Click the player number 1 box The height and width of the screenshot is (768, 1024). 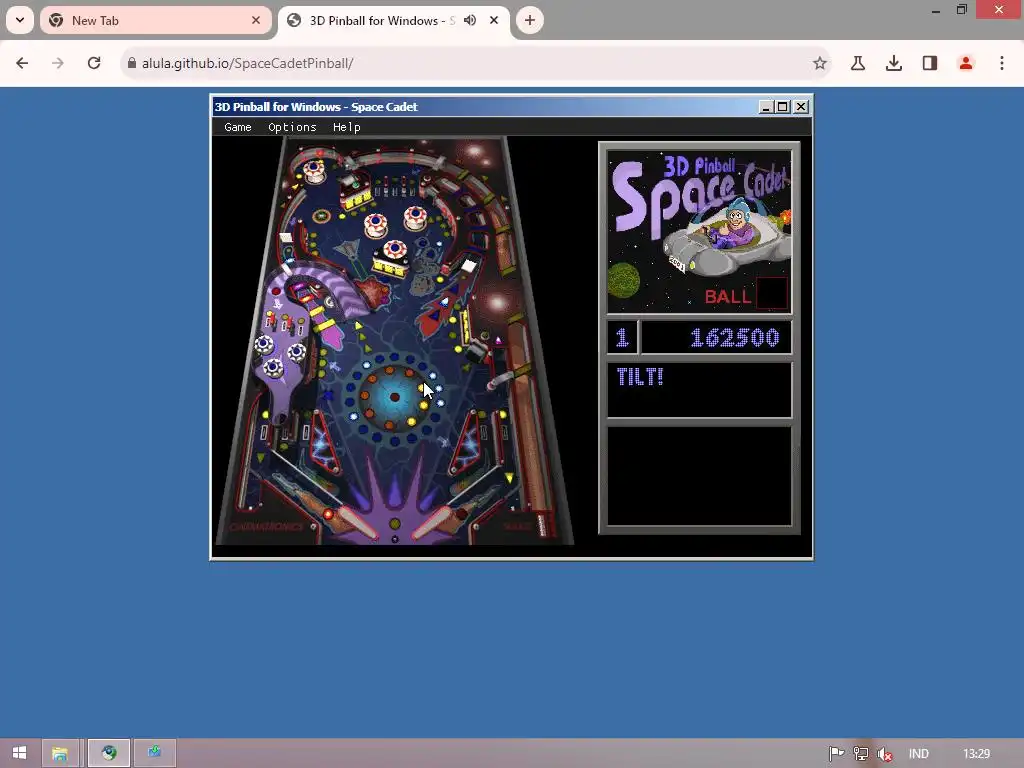[622, 338]
